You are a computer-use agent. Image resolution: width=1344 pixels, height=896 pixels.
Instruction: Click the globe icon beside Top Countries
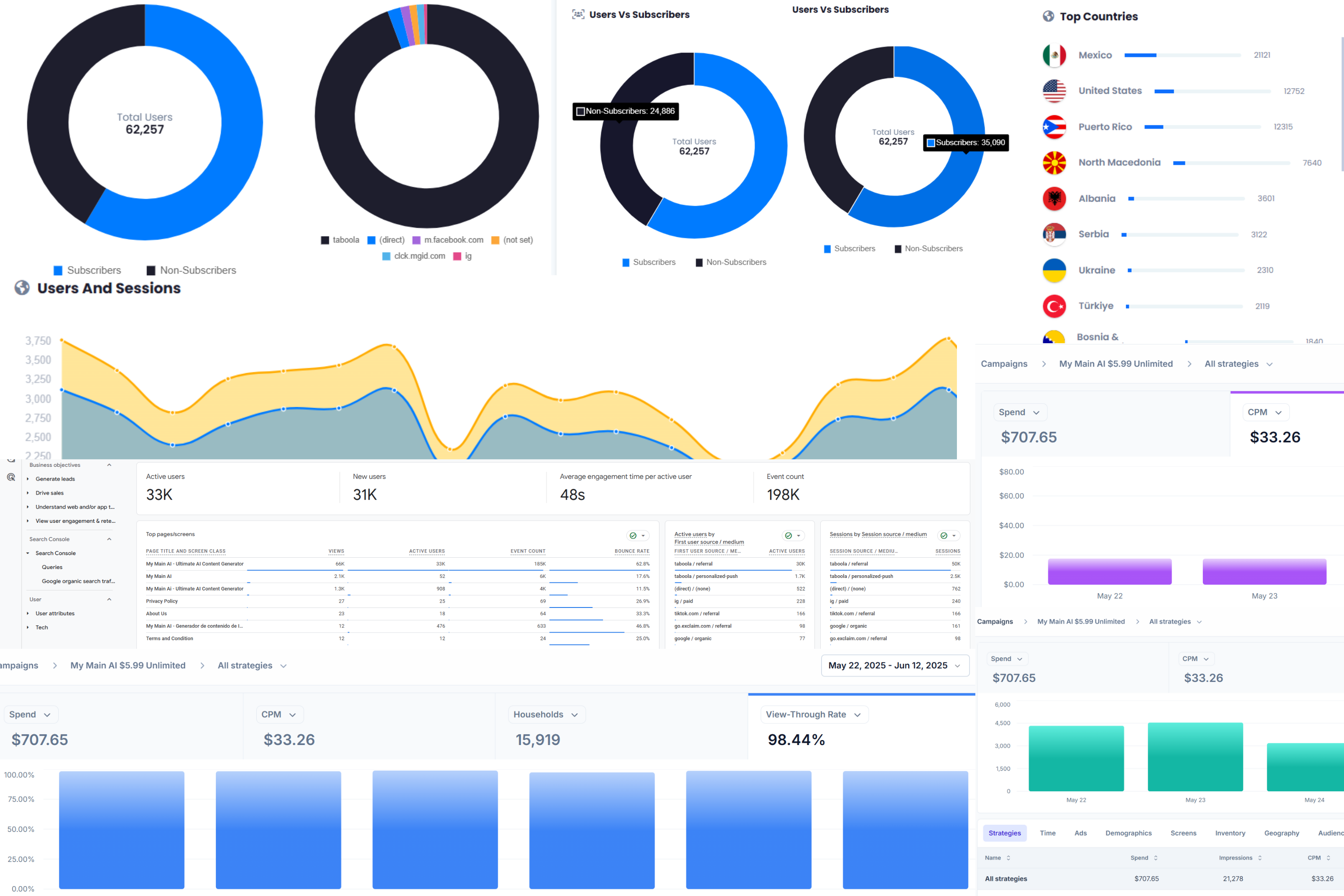[x=1048, y=16]
